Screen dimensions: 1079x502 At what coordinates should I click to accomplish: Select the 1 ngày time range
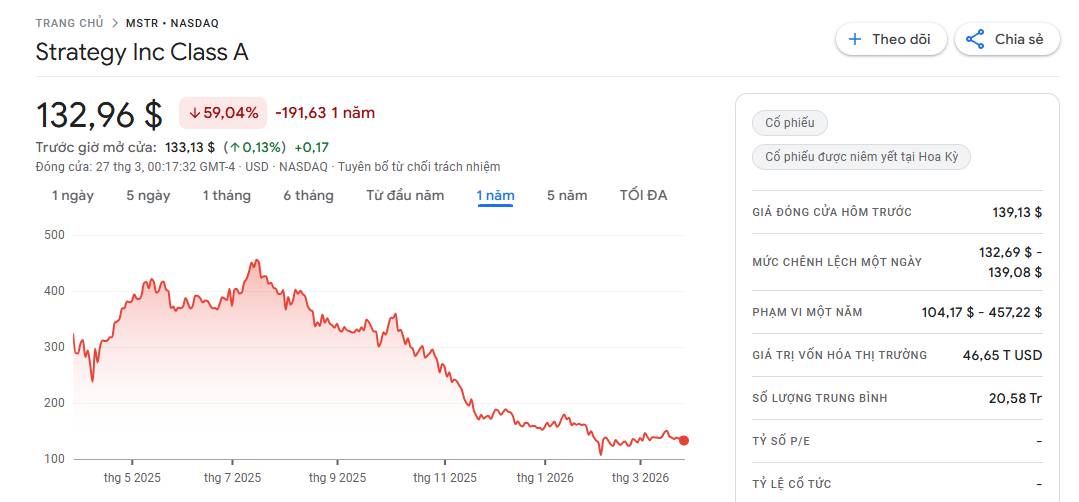(x=73, y=195)
